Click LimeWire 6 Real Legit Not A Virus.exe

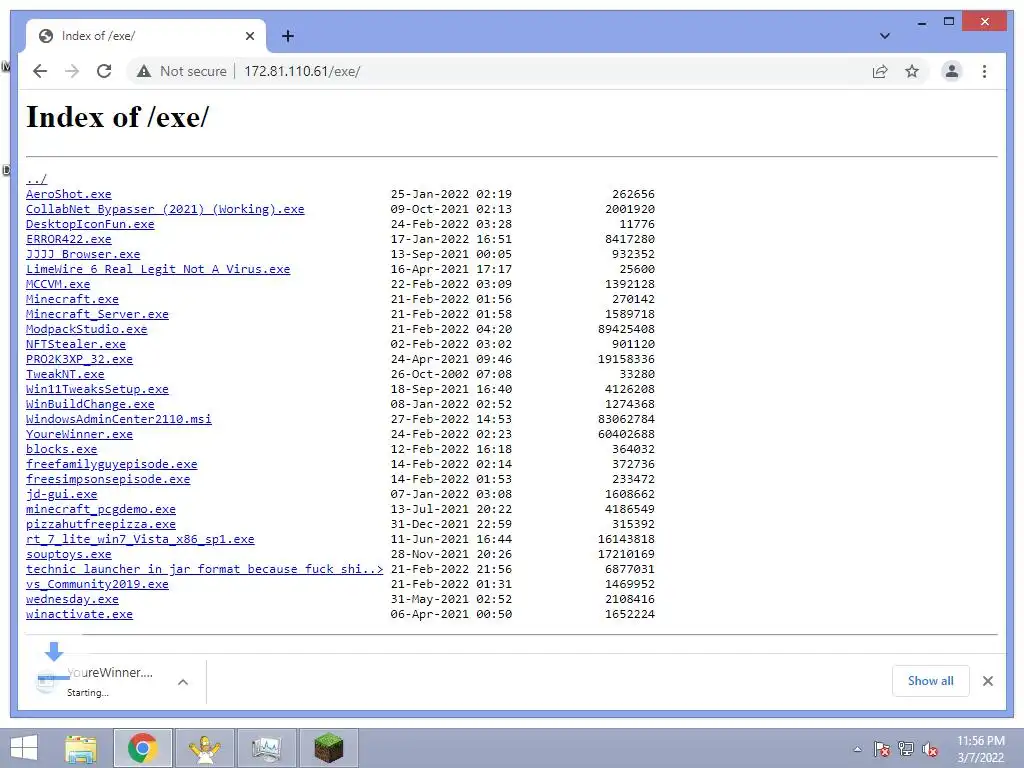pyautogui.click(x=158, y=269)
